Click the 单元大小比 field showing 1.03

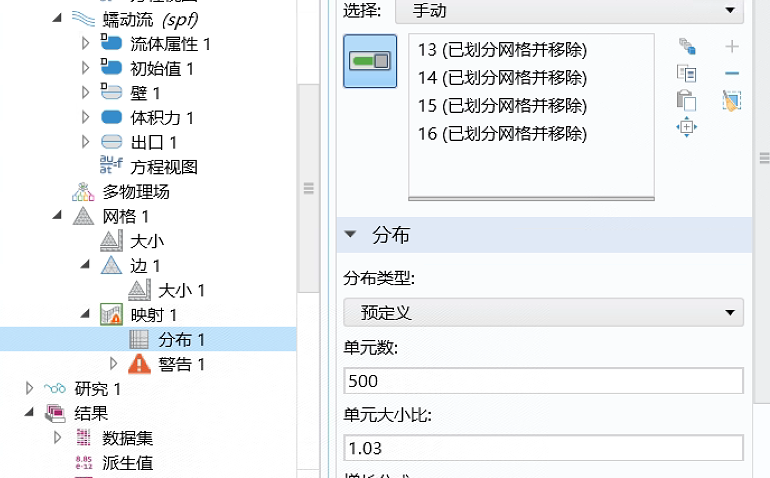(x=543, y=447)
